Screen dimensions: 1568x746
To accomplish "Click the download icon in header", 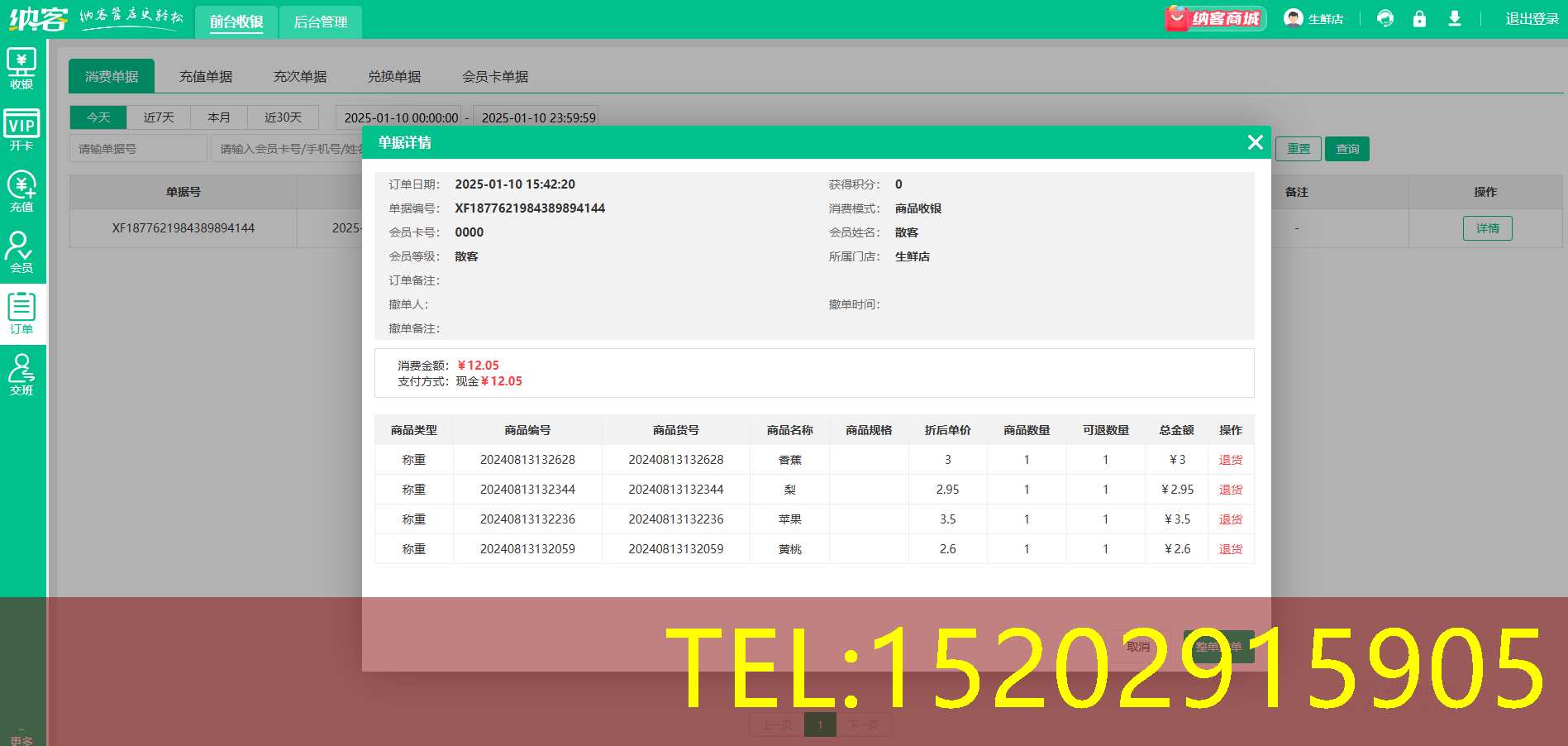I will tap(1455, 19).
